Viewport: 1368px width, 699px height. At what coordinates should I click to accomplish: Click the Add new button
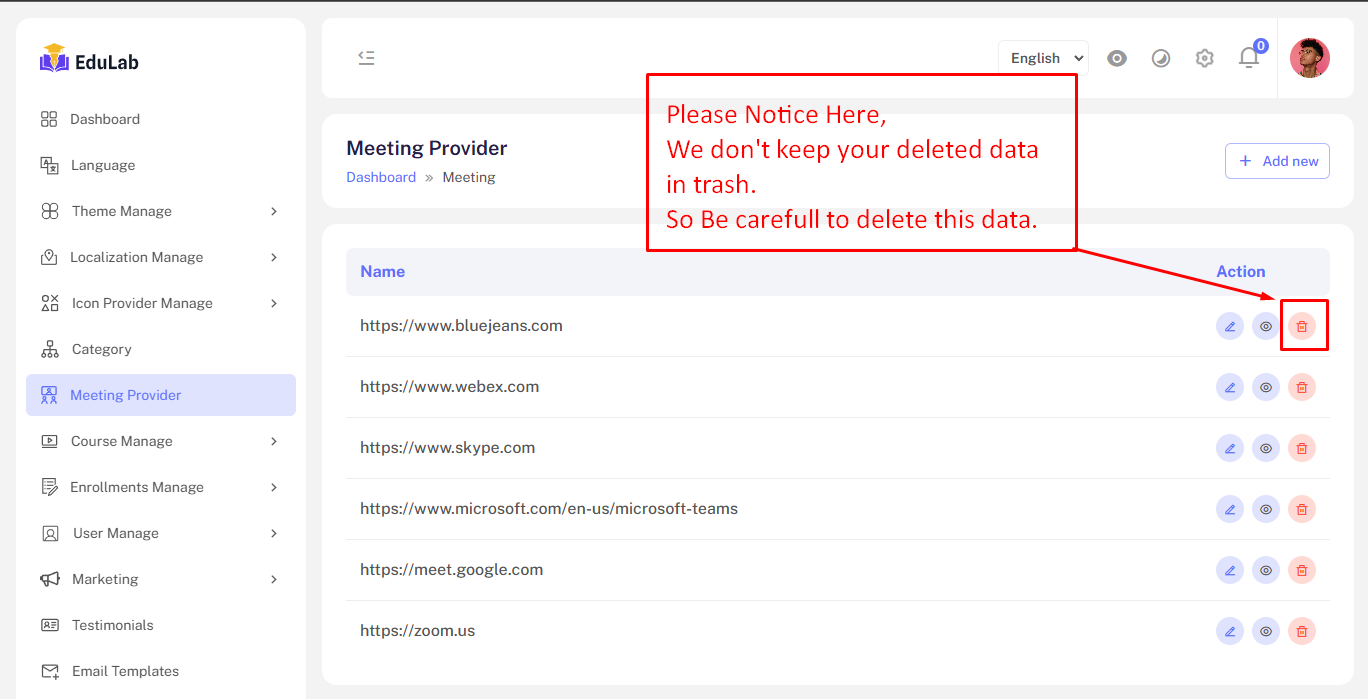(1277, 161)
